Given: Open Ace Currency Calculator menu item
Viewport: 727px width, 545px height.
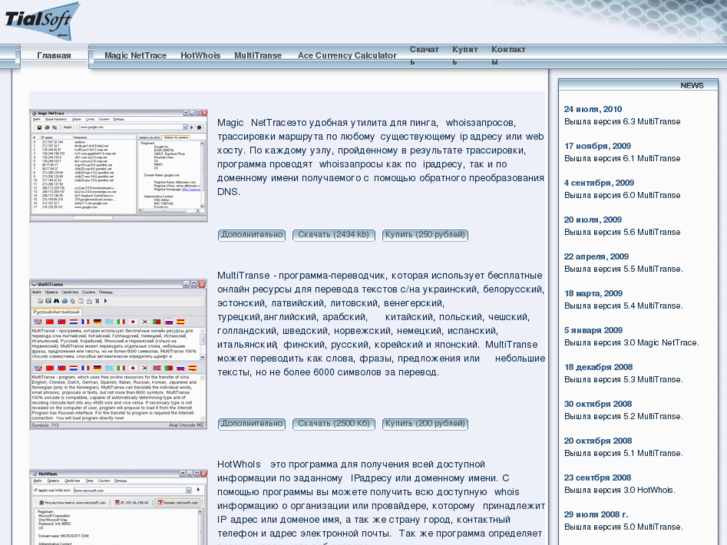Looking at the screenshot, I should click(347, 56).
